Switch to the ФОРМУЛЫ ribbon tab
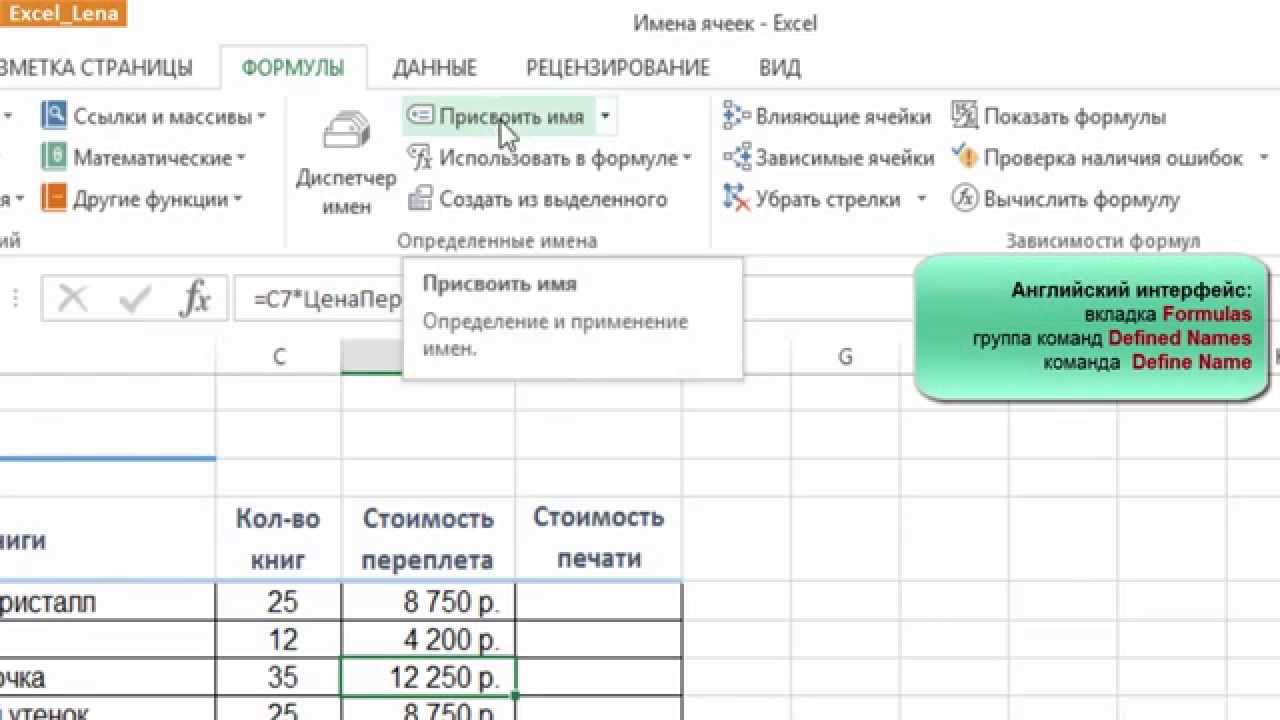The image size is (1280, 720). [x=293, y=68]
